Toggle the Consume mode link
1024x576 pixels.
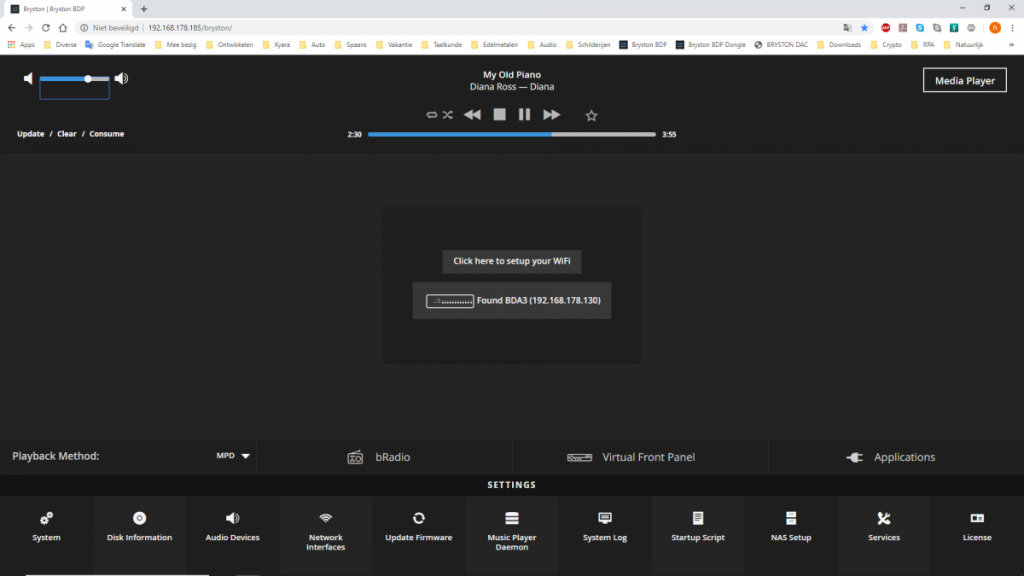[106, 134]
